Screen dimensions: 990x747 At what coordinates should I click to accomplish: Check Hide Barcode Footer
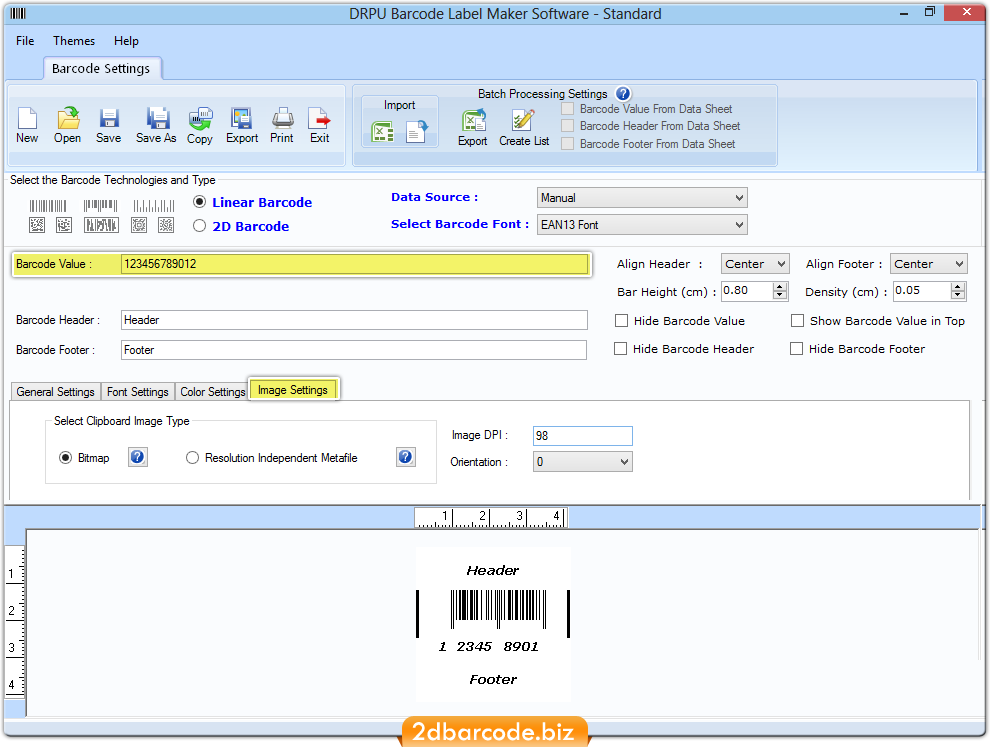pos(797,349)
